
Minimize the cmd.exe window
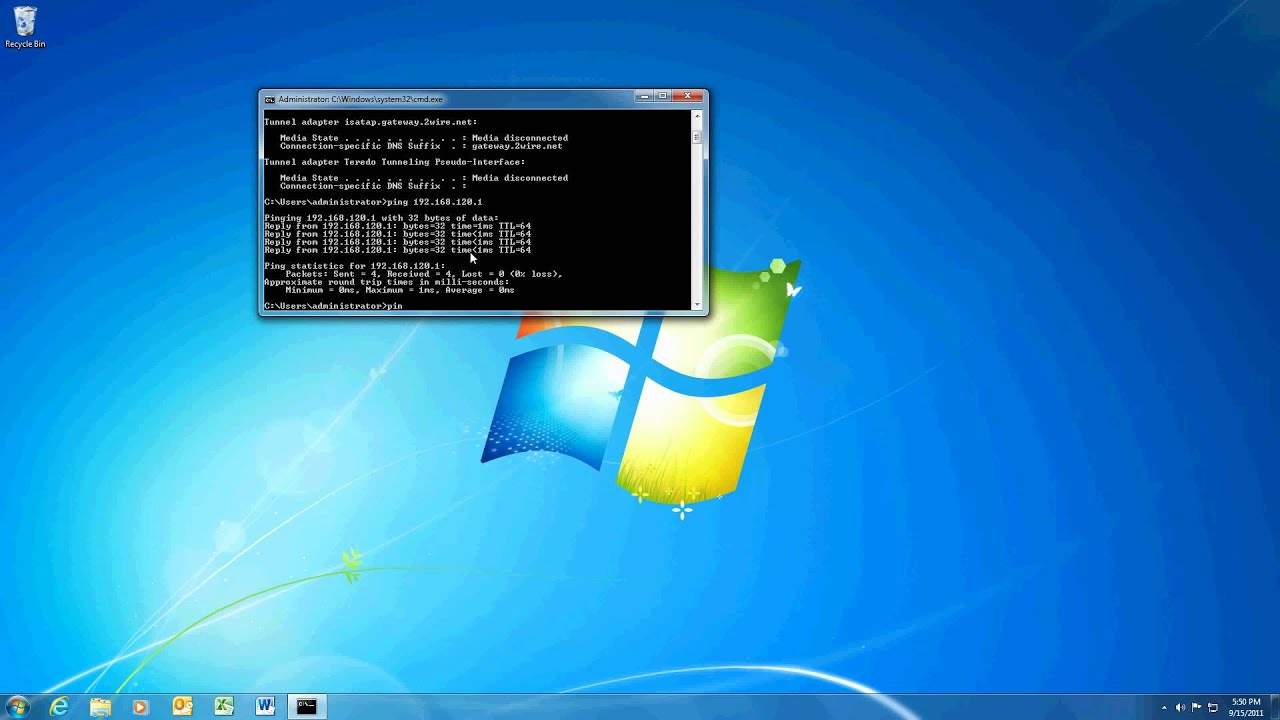[644, 96]
